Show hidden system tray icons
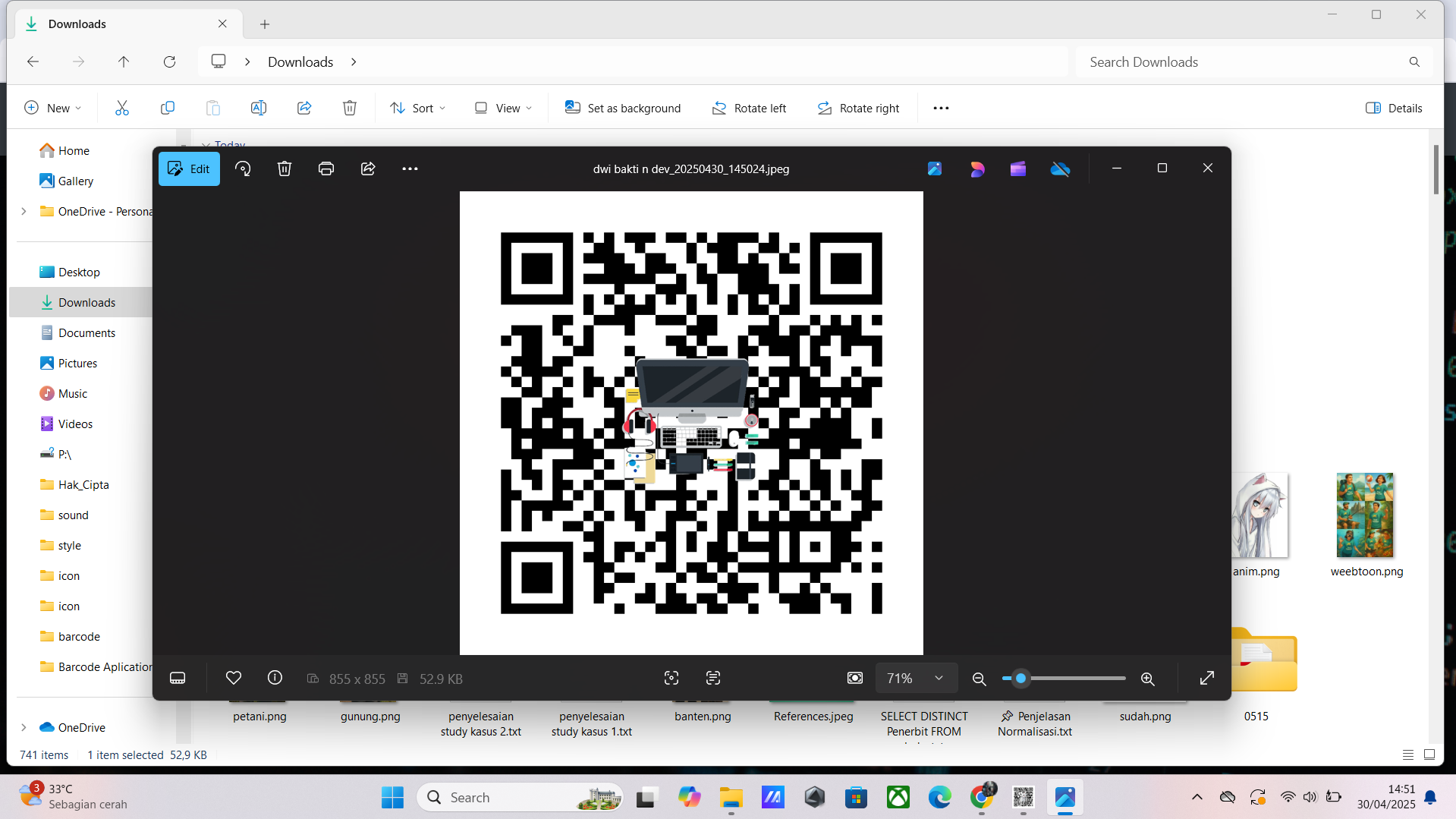The width and height of the screenshot is (1456, 819). [x=1197, y=797]
